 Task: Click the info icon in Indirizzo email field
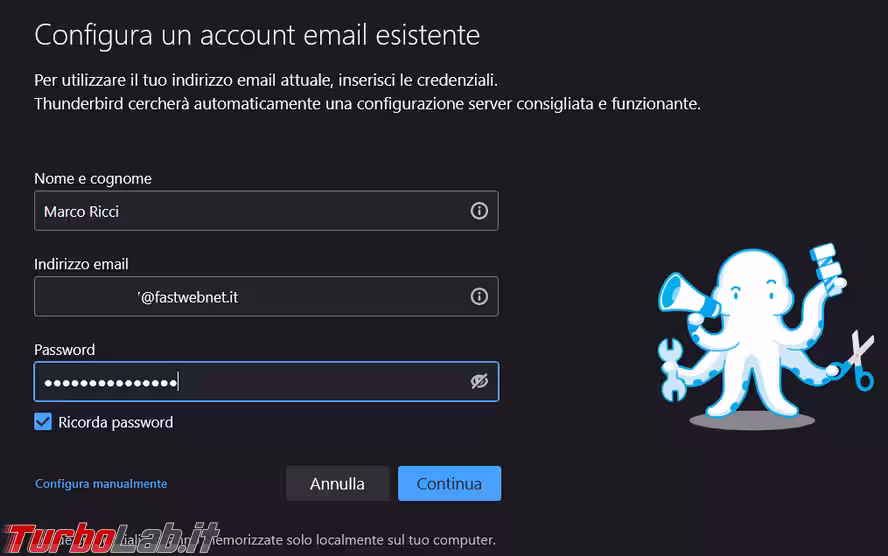(x=479, y=296)
